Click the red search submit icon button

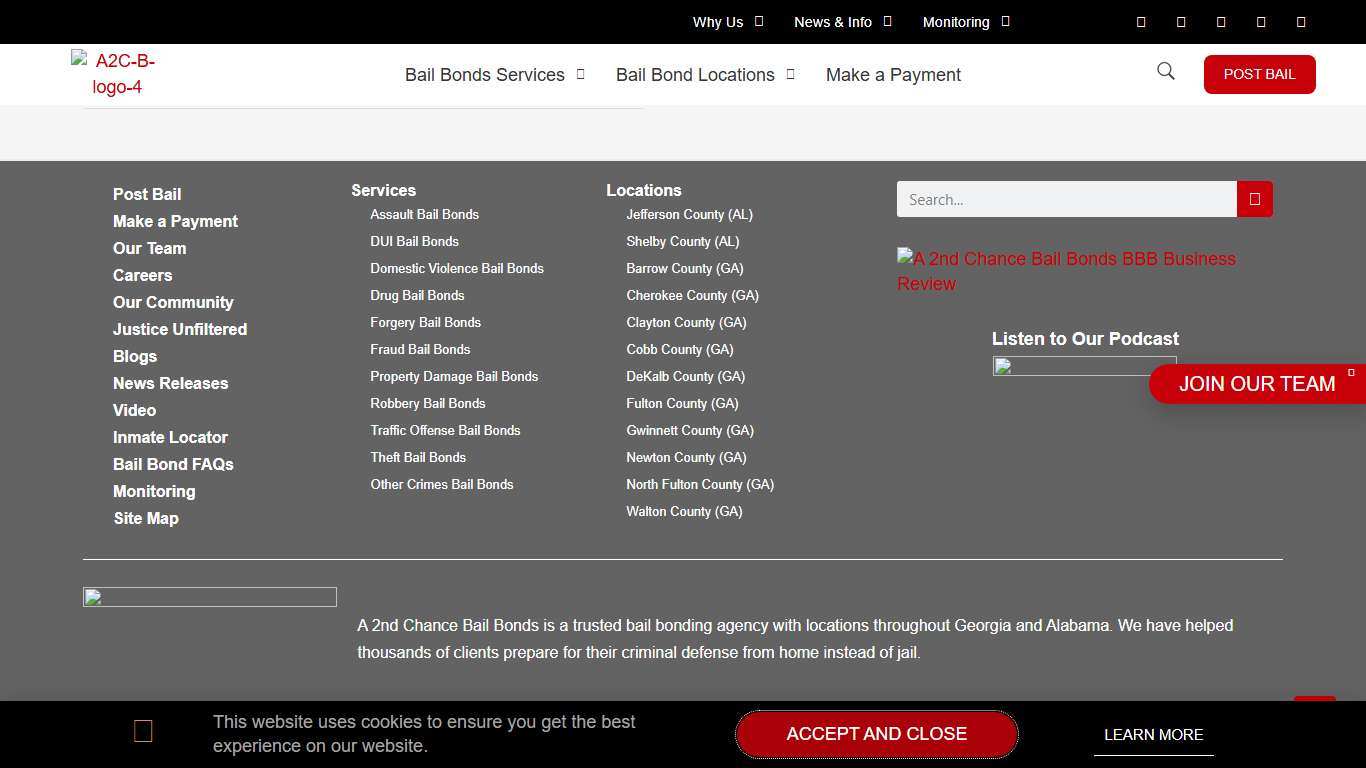coord(1254,199)
